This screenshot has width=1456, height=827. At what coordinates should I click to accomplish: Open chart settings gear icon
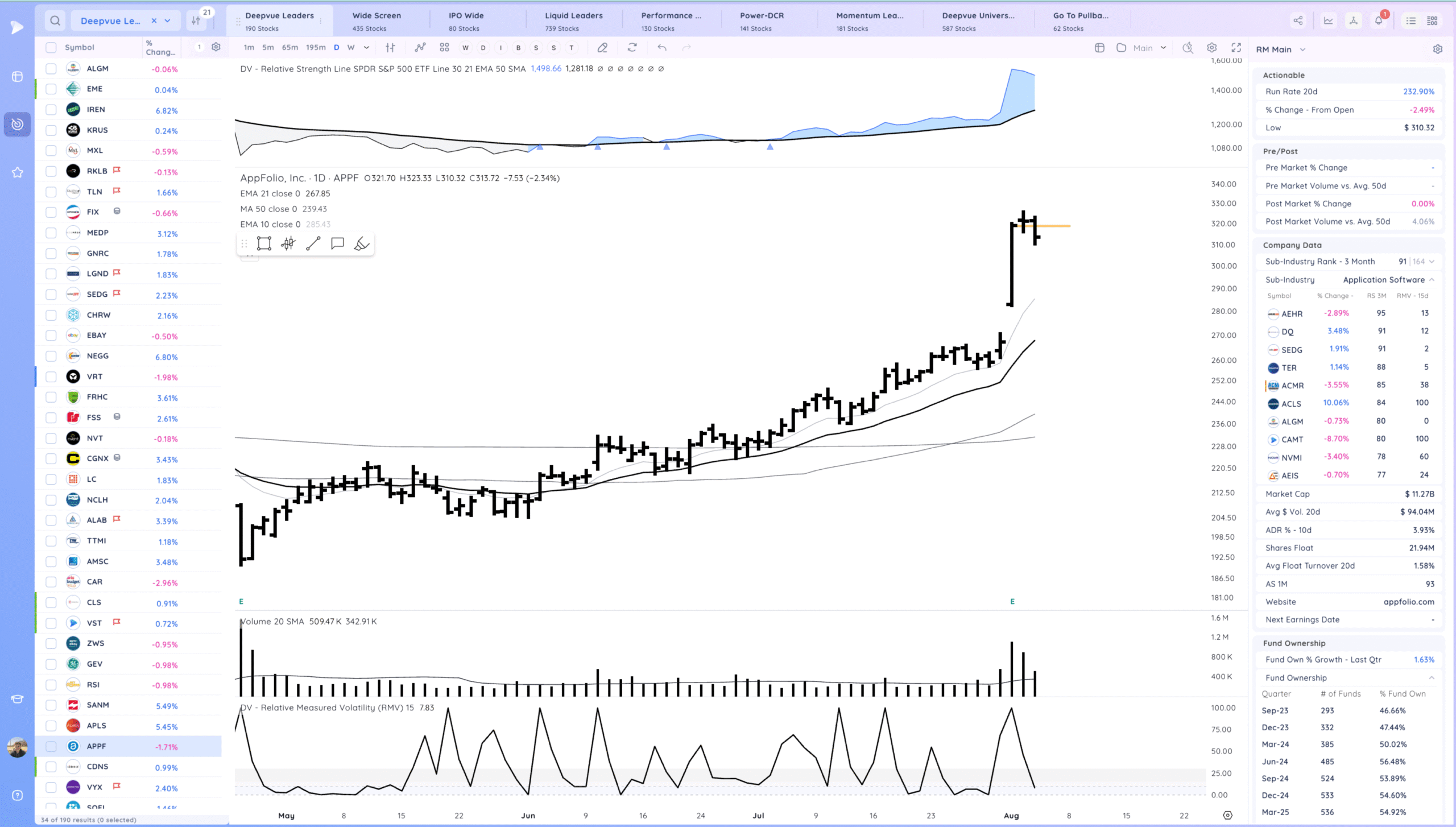click(1212, 48)
